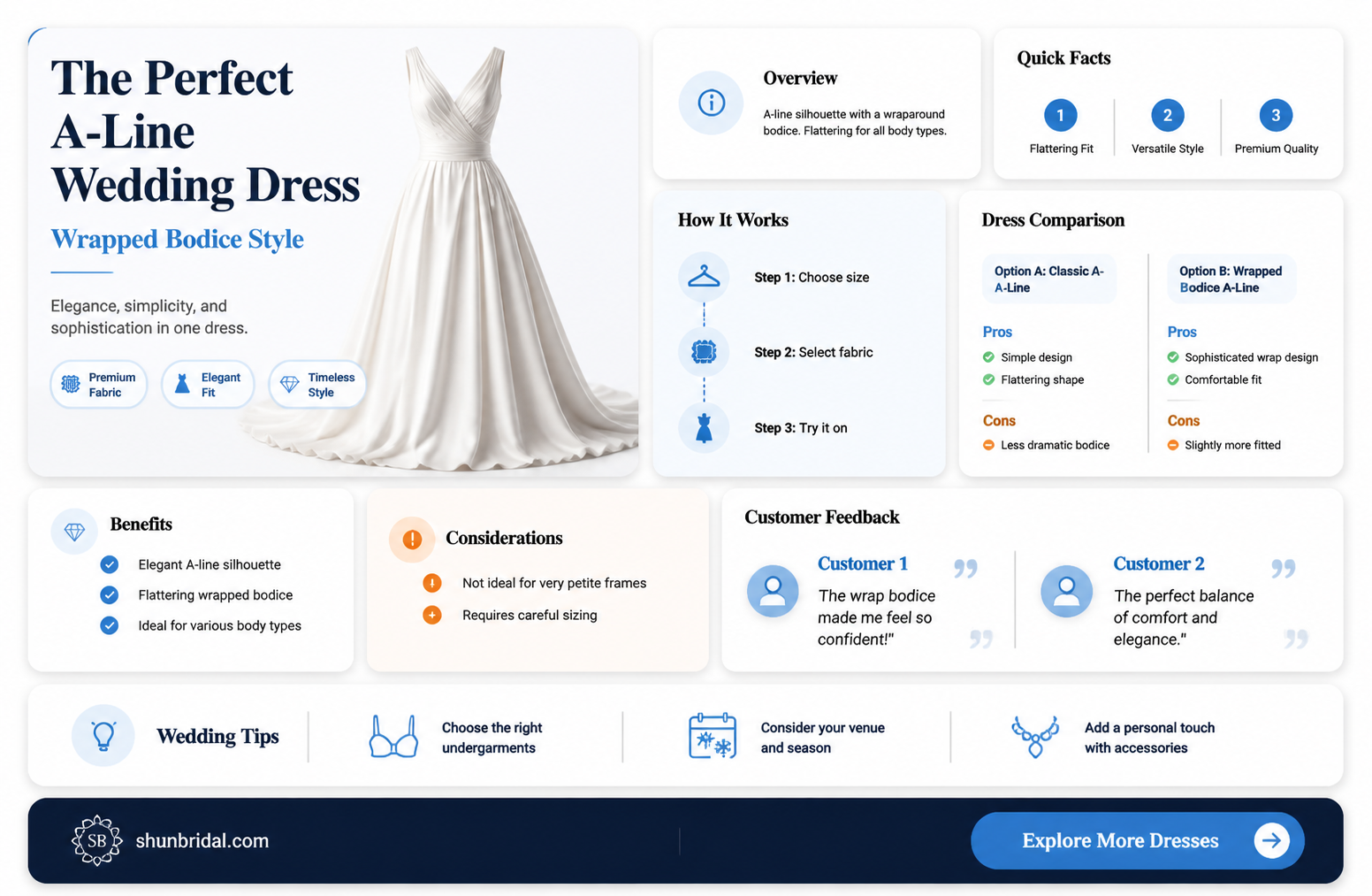Click the green check by Simple design
The width and height of the screenshot is (1372, 896).
pos(988,357)
